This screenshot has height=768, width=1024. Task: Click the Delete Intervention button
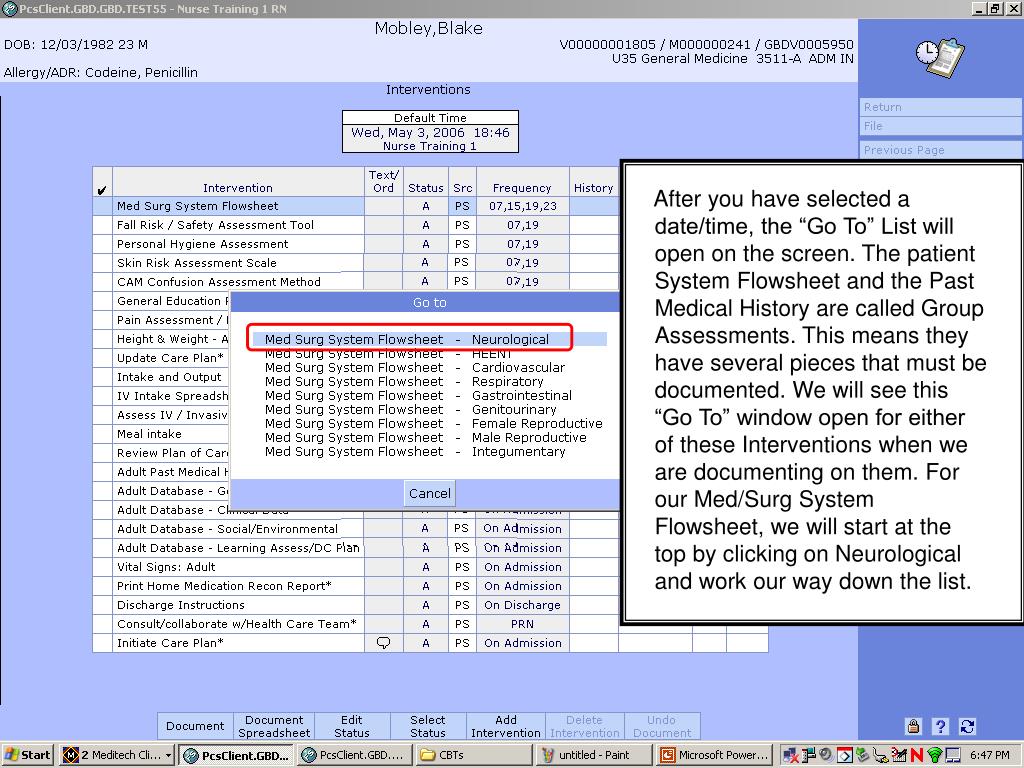click(584, 726)
